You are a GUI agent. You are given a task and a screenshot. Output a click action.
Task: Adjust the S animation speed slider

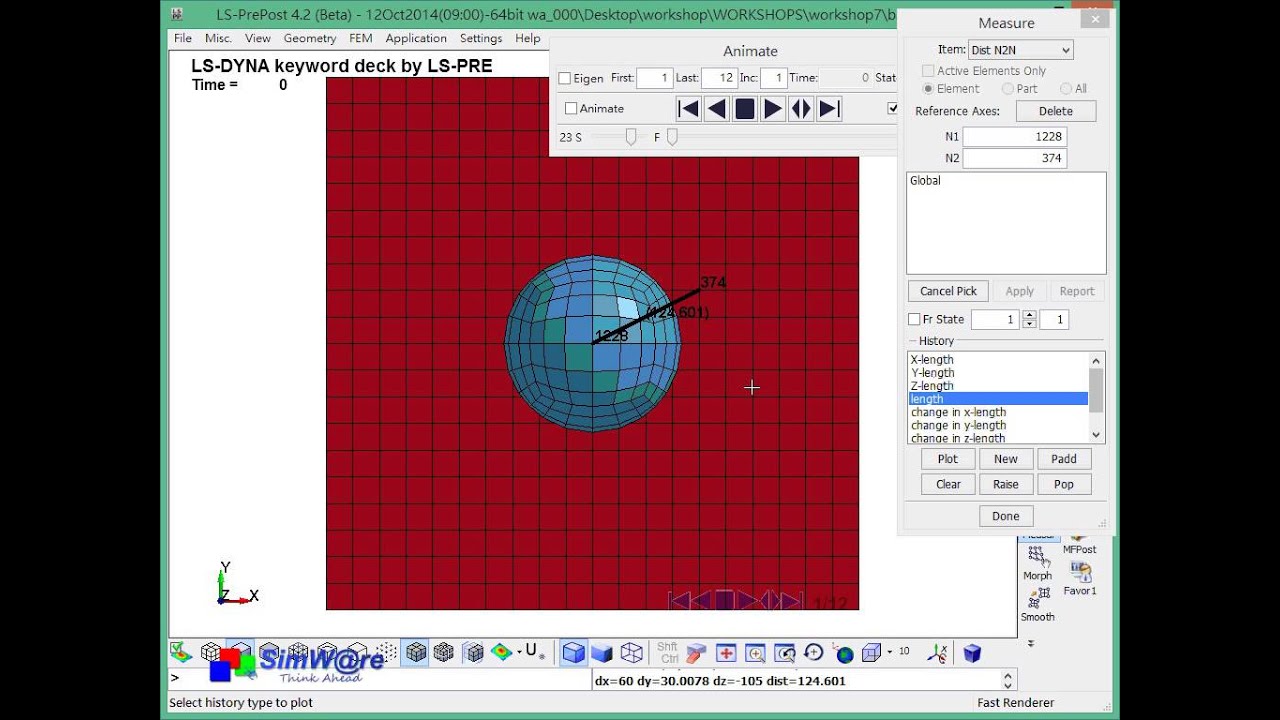click(631, 137)
